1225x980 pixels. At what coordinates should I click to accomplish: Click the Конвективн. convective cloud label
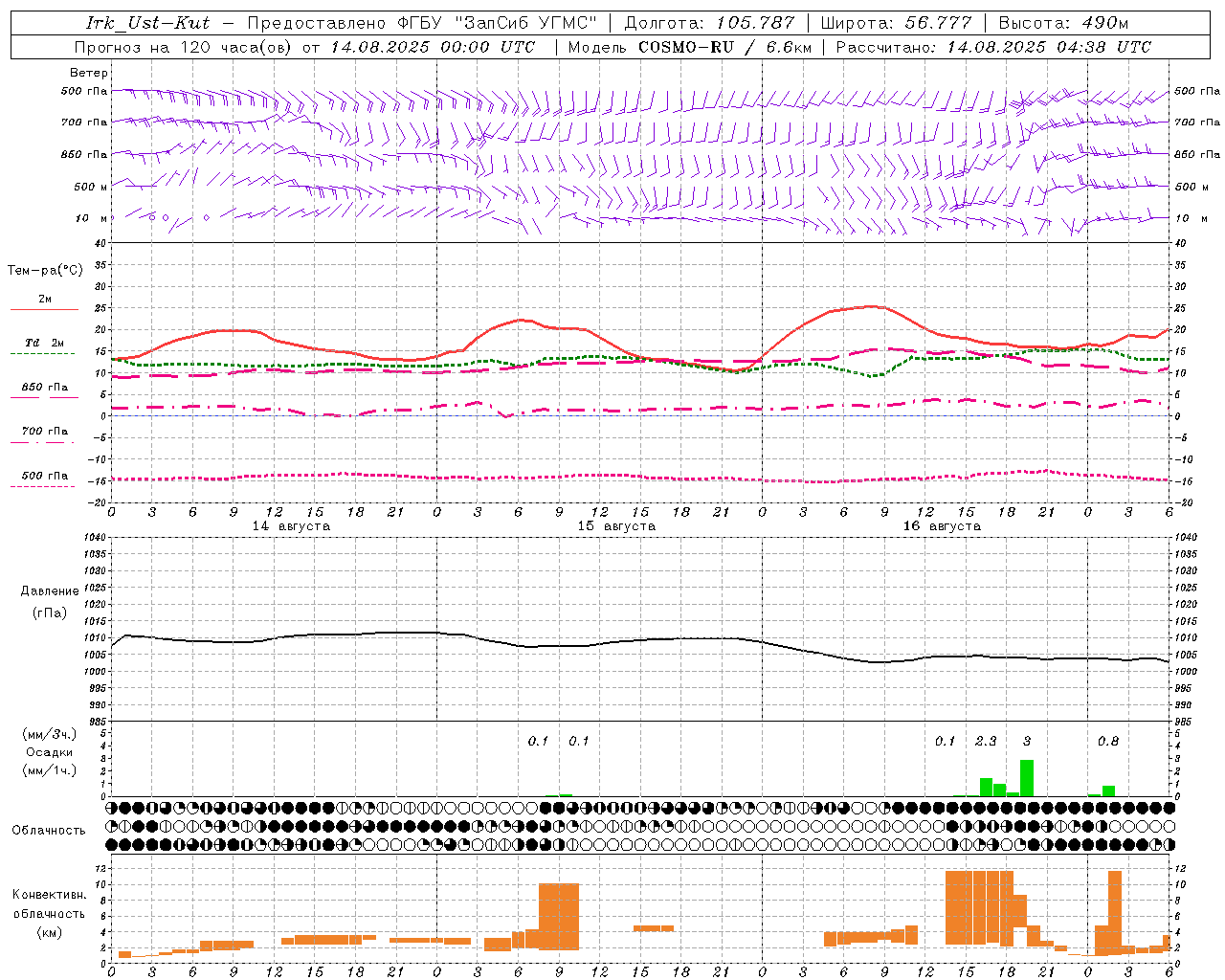pyautogui.click(x=50, y=895)
